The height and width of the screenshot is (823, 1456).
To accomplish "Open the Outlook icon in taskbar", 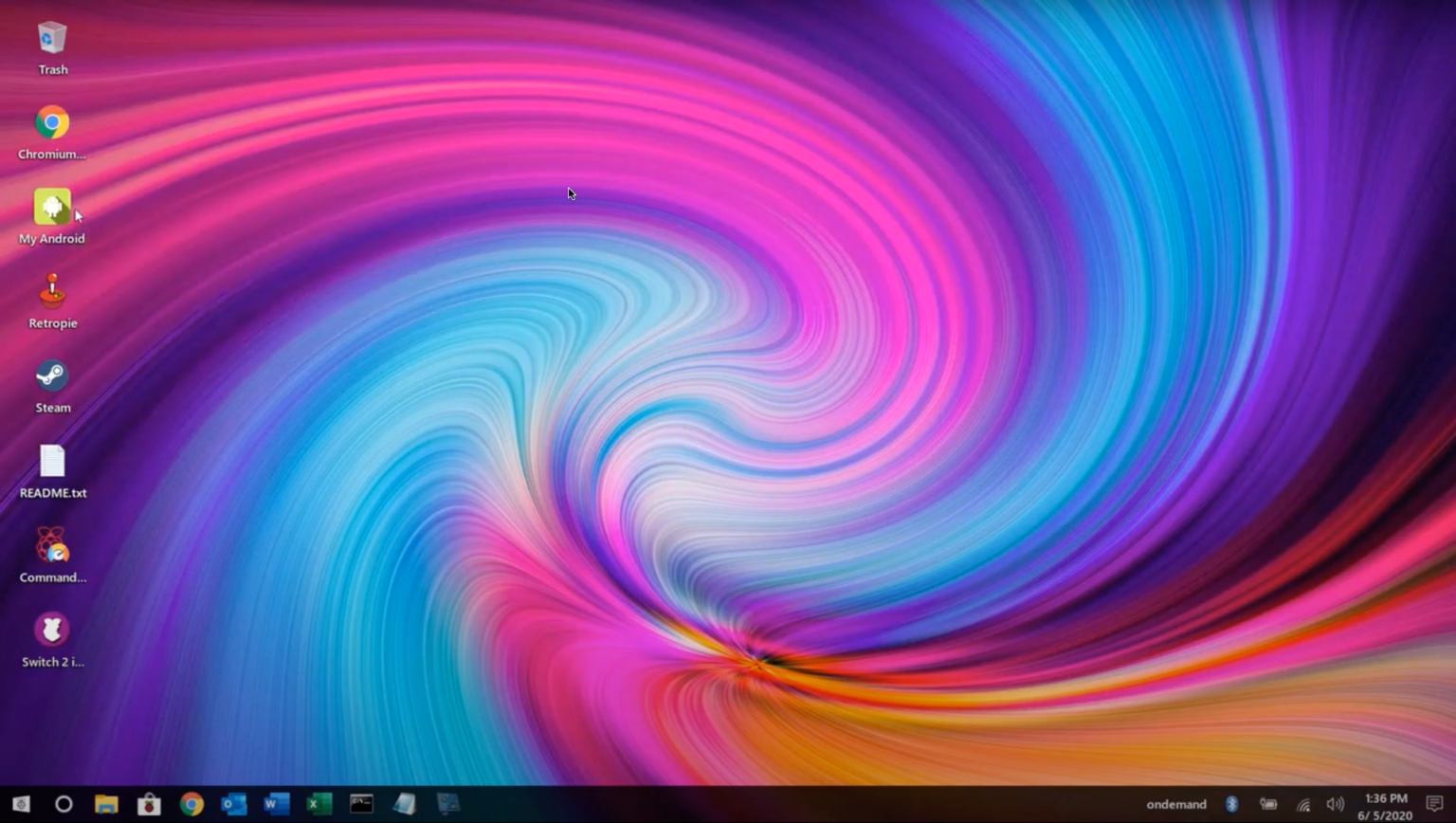I will pyautogui.click(x=234, y=804).
